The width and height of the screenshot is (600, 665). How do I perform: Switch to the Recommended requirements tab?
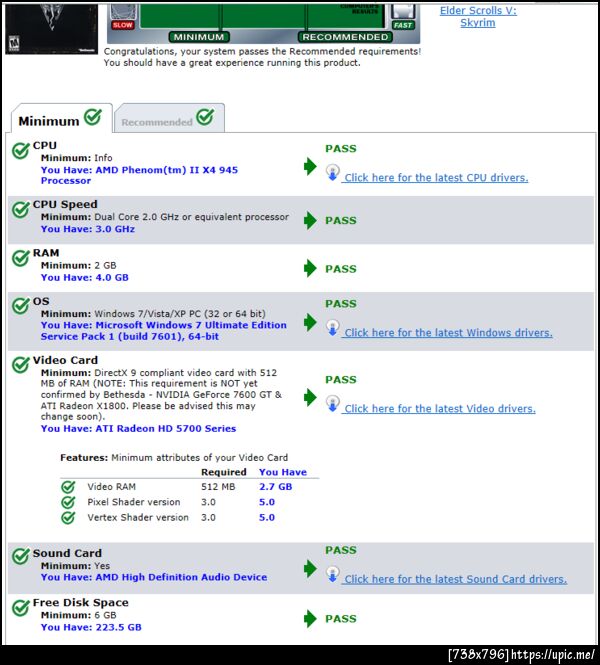[x=169, y=118]
